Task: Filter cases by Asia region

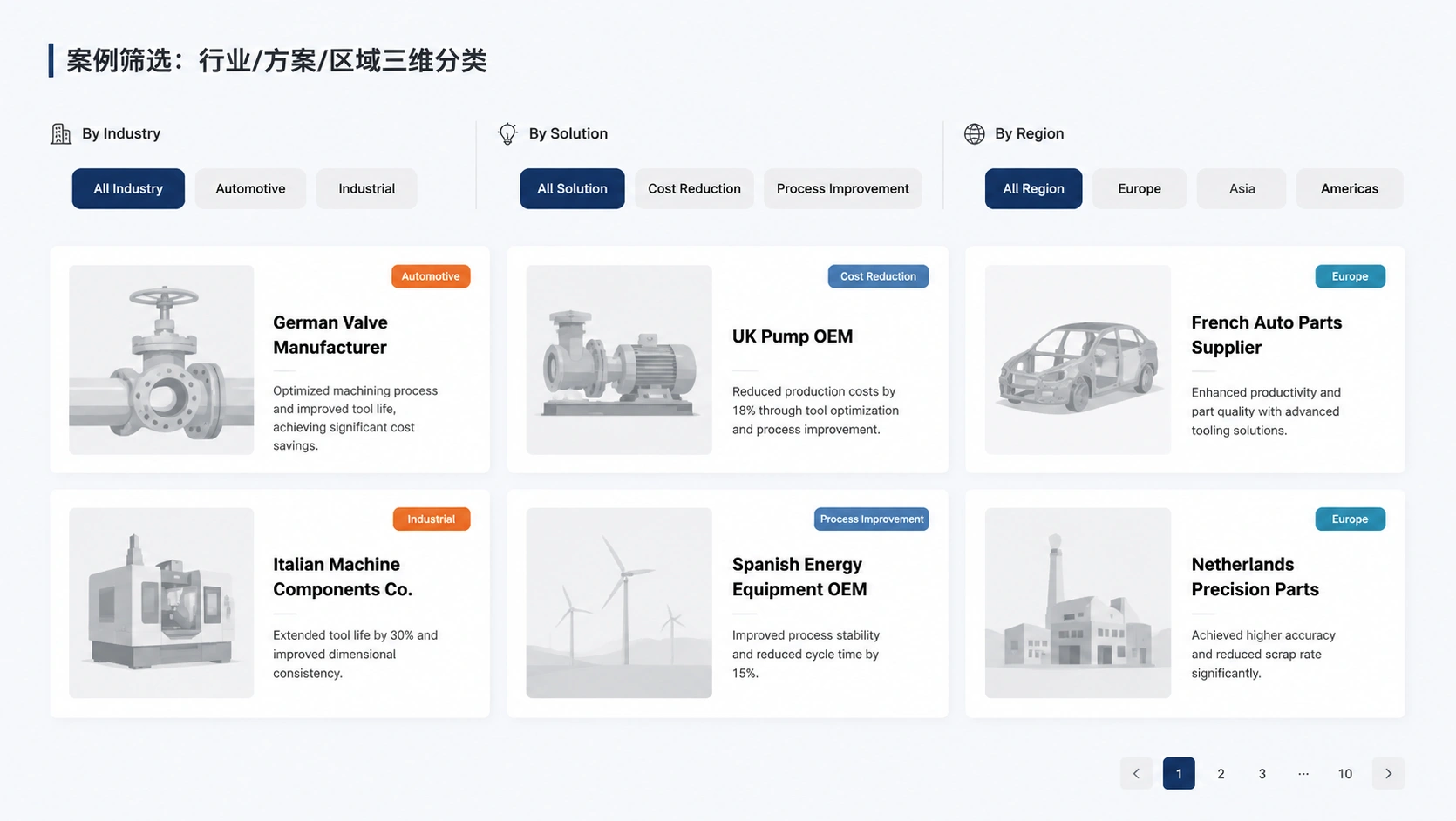Action: (x=1242, y=188)
